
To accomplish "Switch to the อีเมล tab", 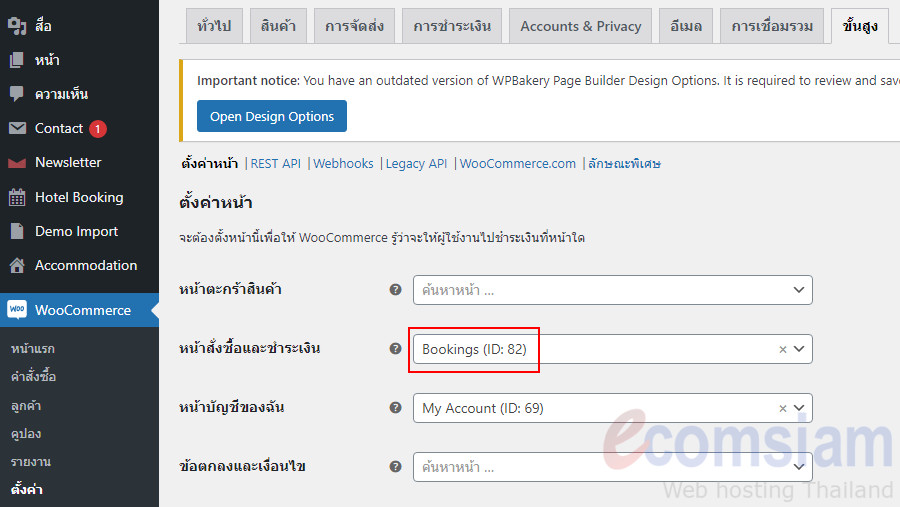I will 686,26.
